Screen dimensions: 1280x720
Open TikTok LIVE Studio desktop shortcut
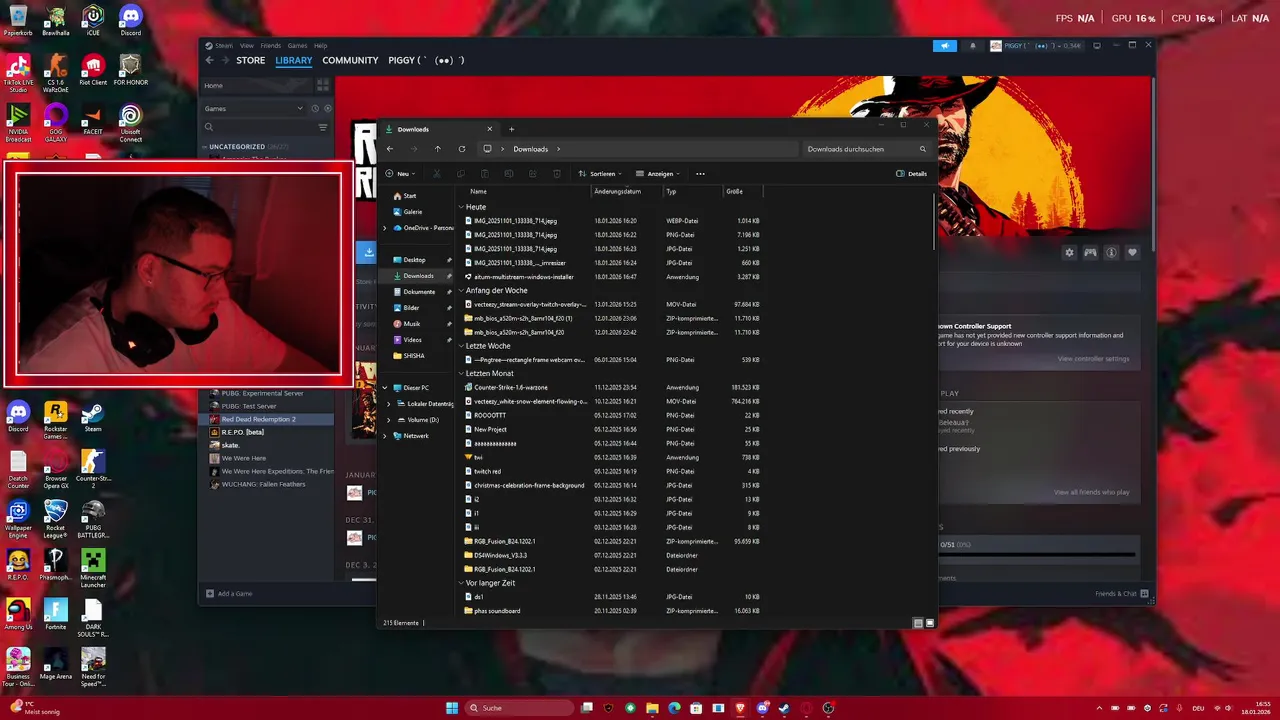tap(18, 73)
